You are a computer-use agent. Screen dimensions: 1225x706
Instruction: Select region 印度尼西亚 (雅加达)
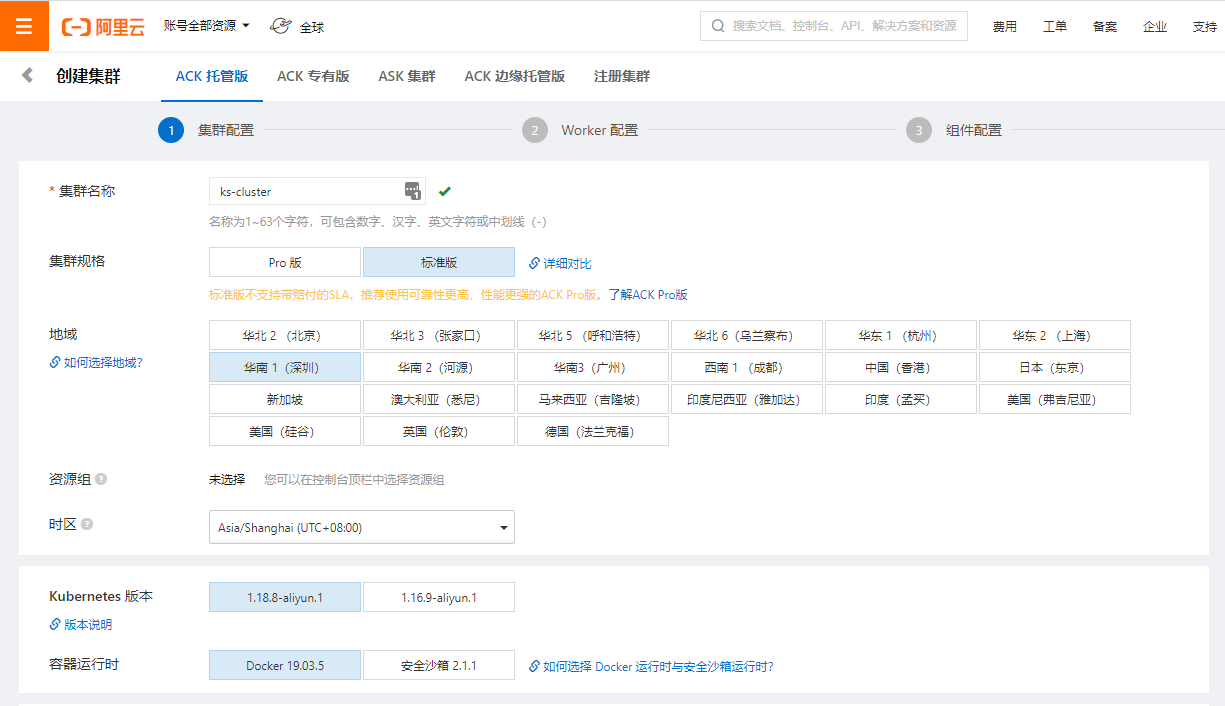(747, 399)
